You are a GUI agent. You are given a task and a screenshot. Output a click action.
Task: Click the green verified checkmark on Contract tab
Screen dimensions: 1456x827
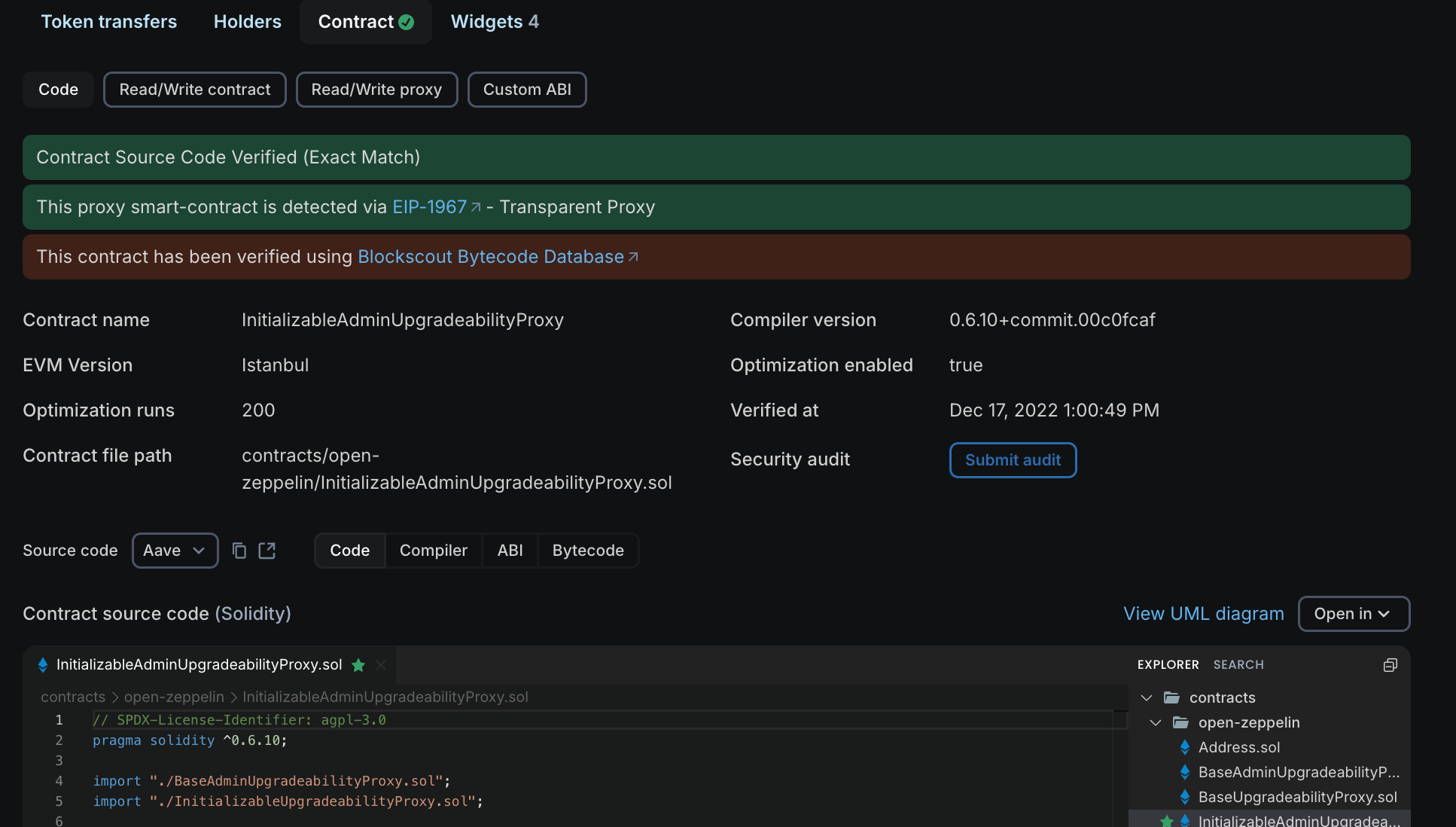407,23
